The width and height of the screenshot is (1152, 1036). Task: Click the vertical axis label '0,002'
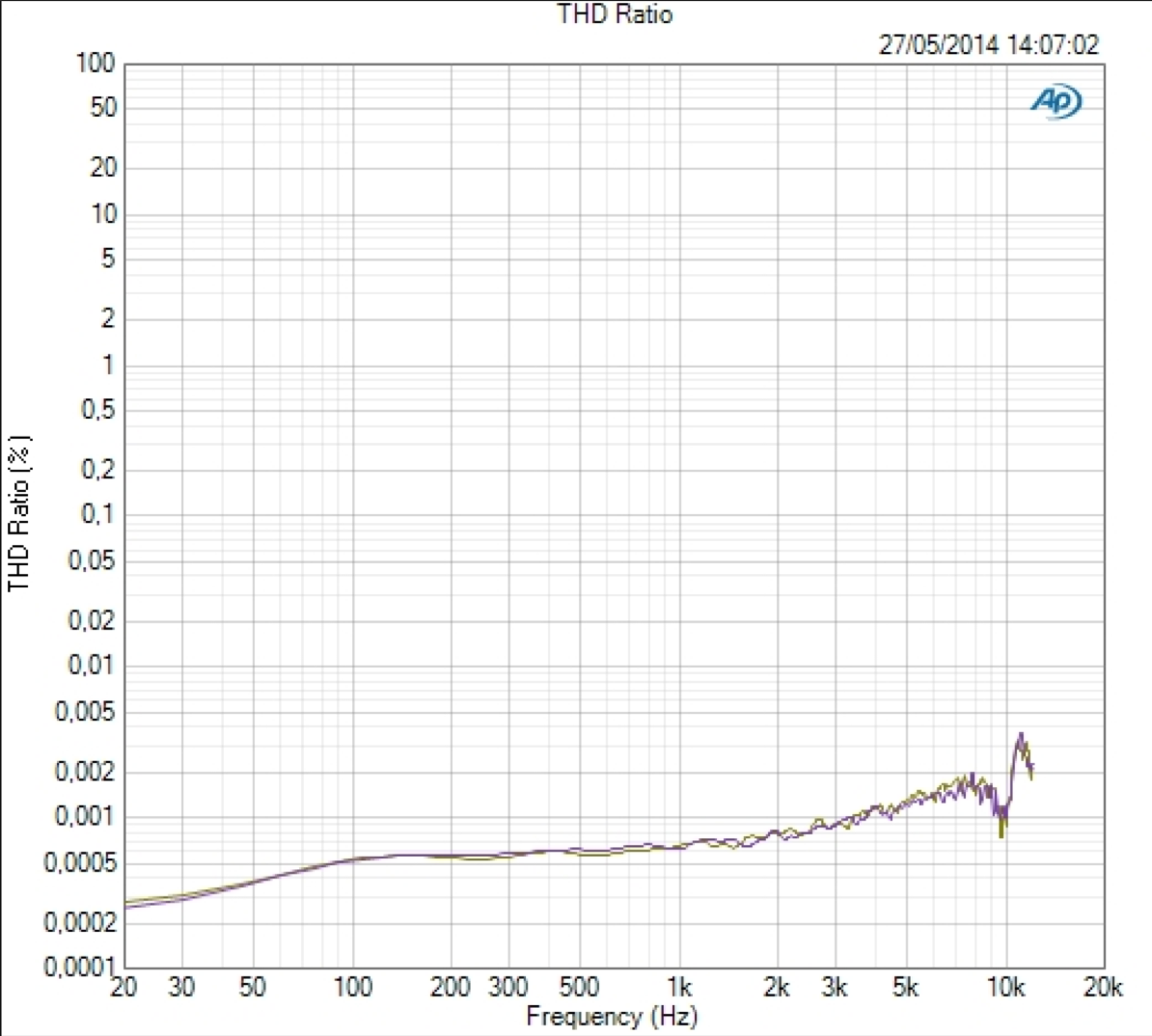pos(85,772)
